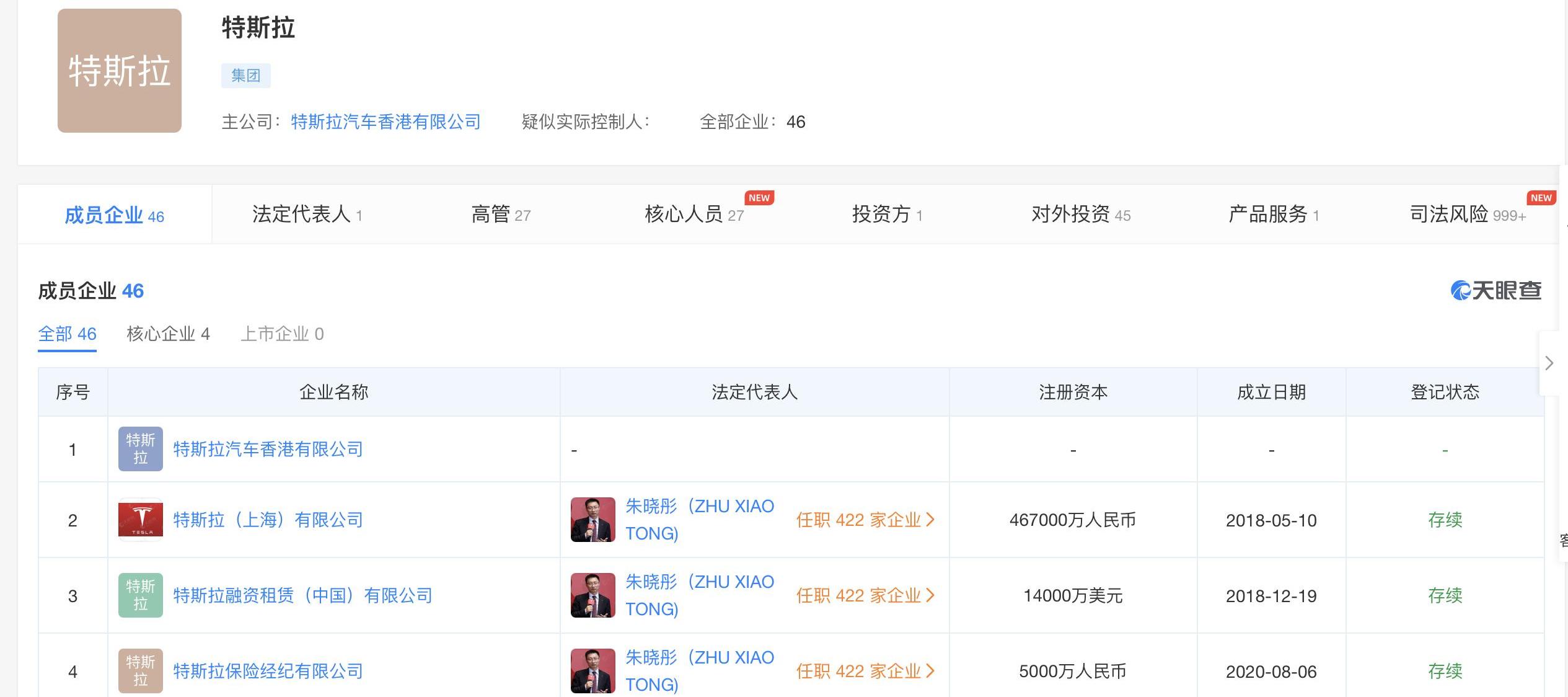Click 特斯拉汽车香港有限公司 company logo in row 1
This screenshot has width=1568, height=697.
(141, 449)
